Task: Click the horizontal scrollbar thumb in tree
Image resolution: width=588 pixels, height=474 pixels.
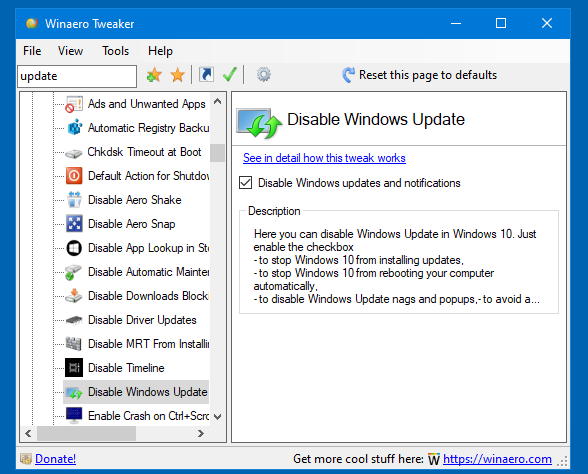Action: point(86,434)
